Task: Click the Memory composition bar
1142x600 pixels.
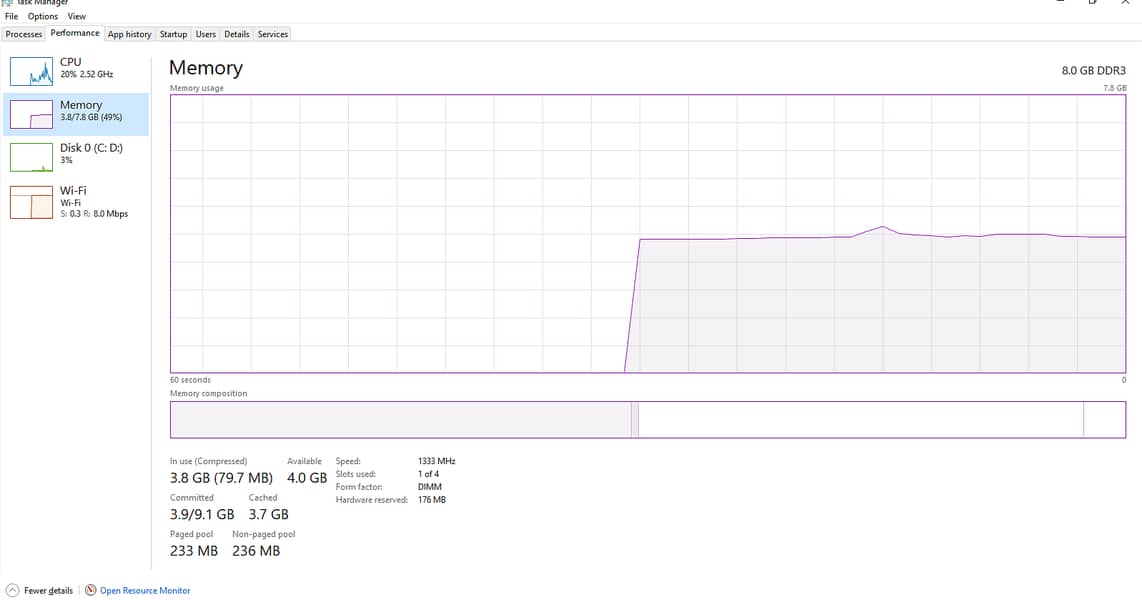Action: [x=648, y=419]
